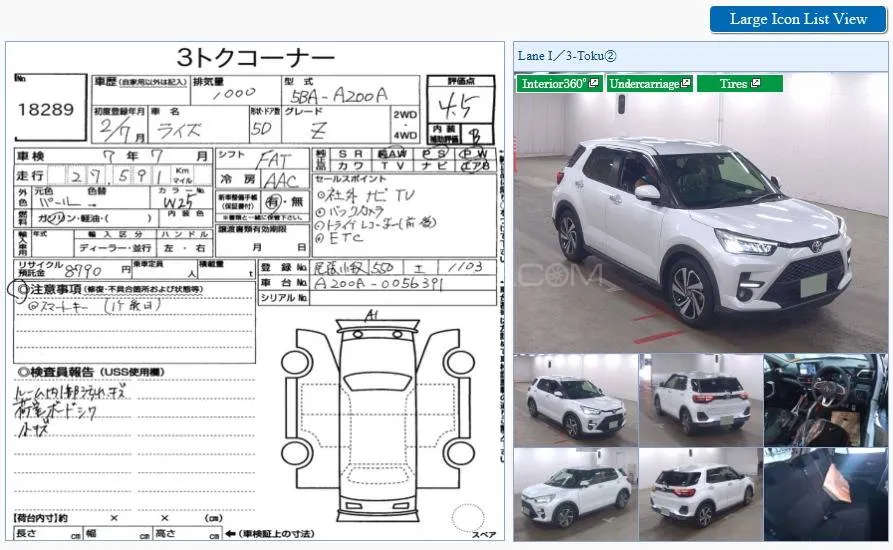This screenshot has width=893, height=550.
Task: Click the grade value Z
Action: pyautogui.click(x=318, y=131)
